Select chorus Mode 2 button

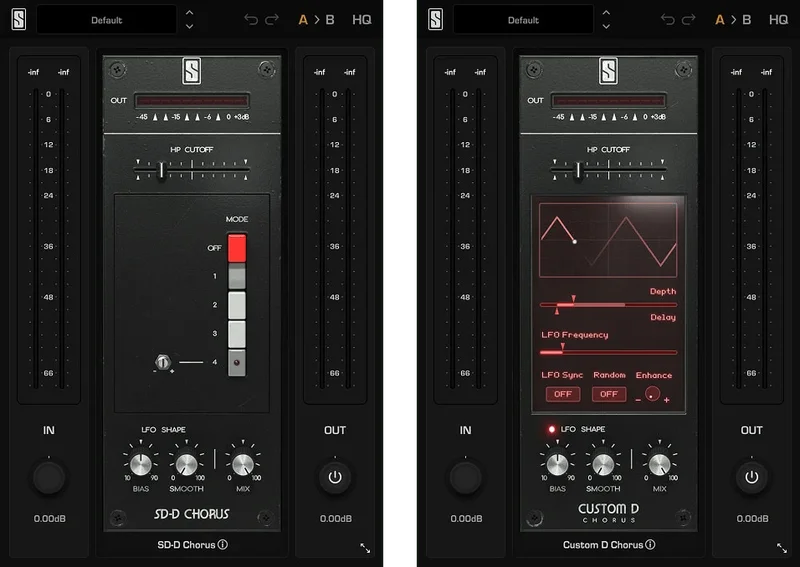tap(237, 305)
